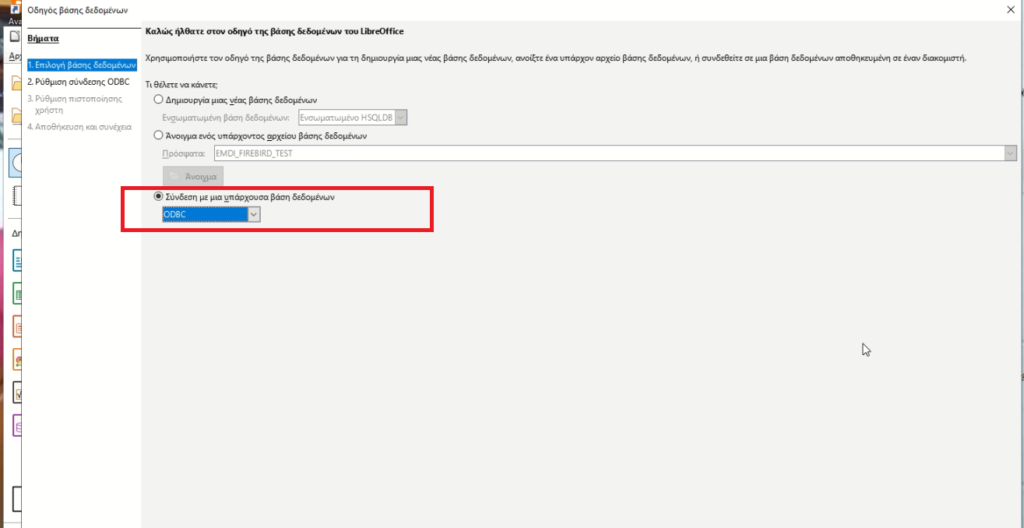Click the blue Writer document icon at left
This screenshot has width=1024, height=528.
[16, 261]
